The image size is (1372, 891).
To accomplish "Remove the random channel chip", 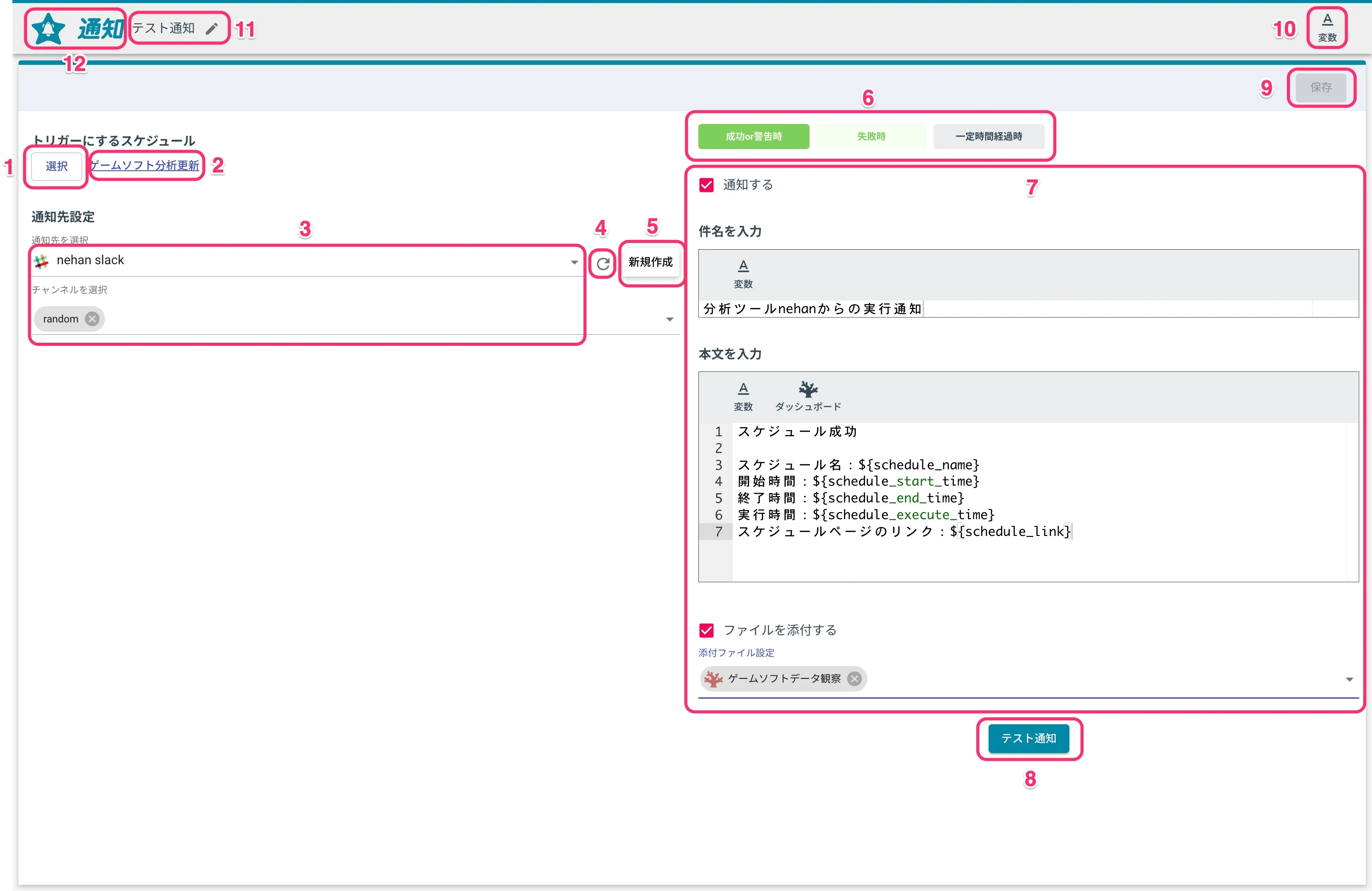I will coord(92,319).
